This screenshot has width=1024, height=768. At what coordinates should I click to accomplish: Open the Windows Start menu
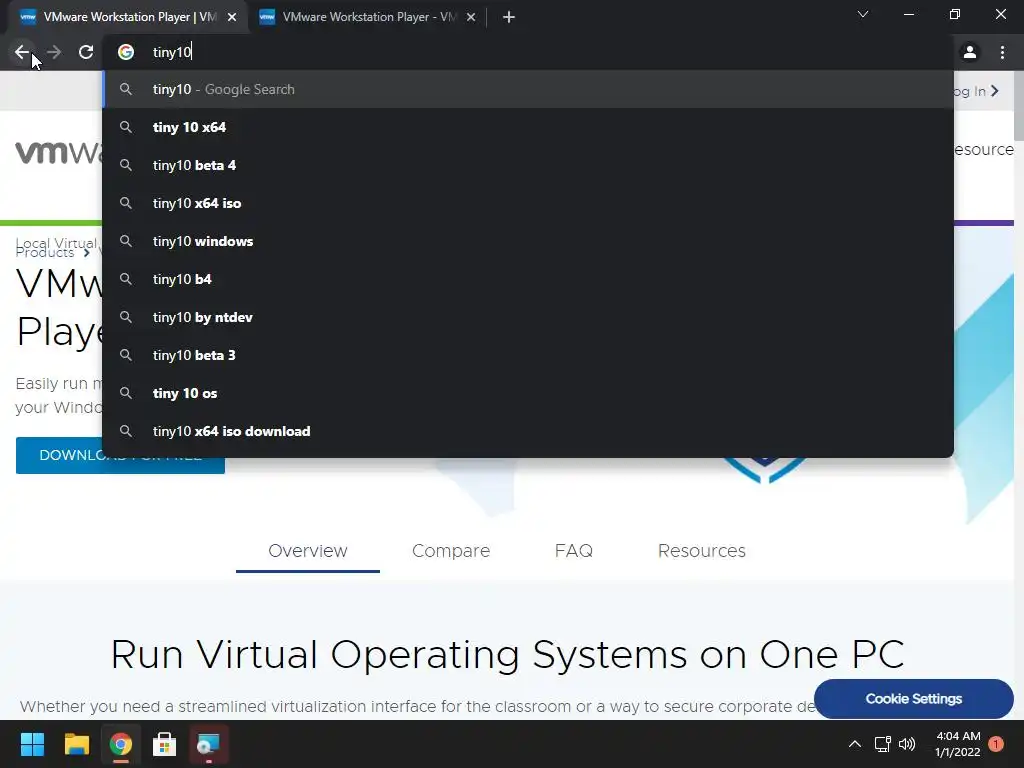(x=32, y=744)
